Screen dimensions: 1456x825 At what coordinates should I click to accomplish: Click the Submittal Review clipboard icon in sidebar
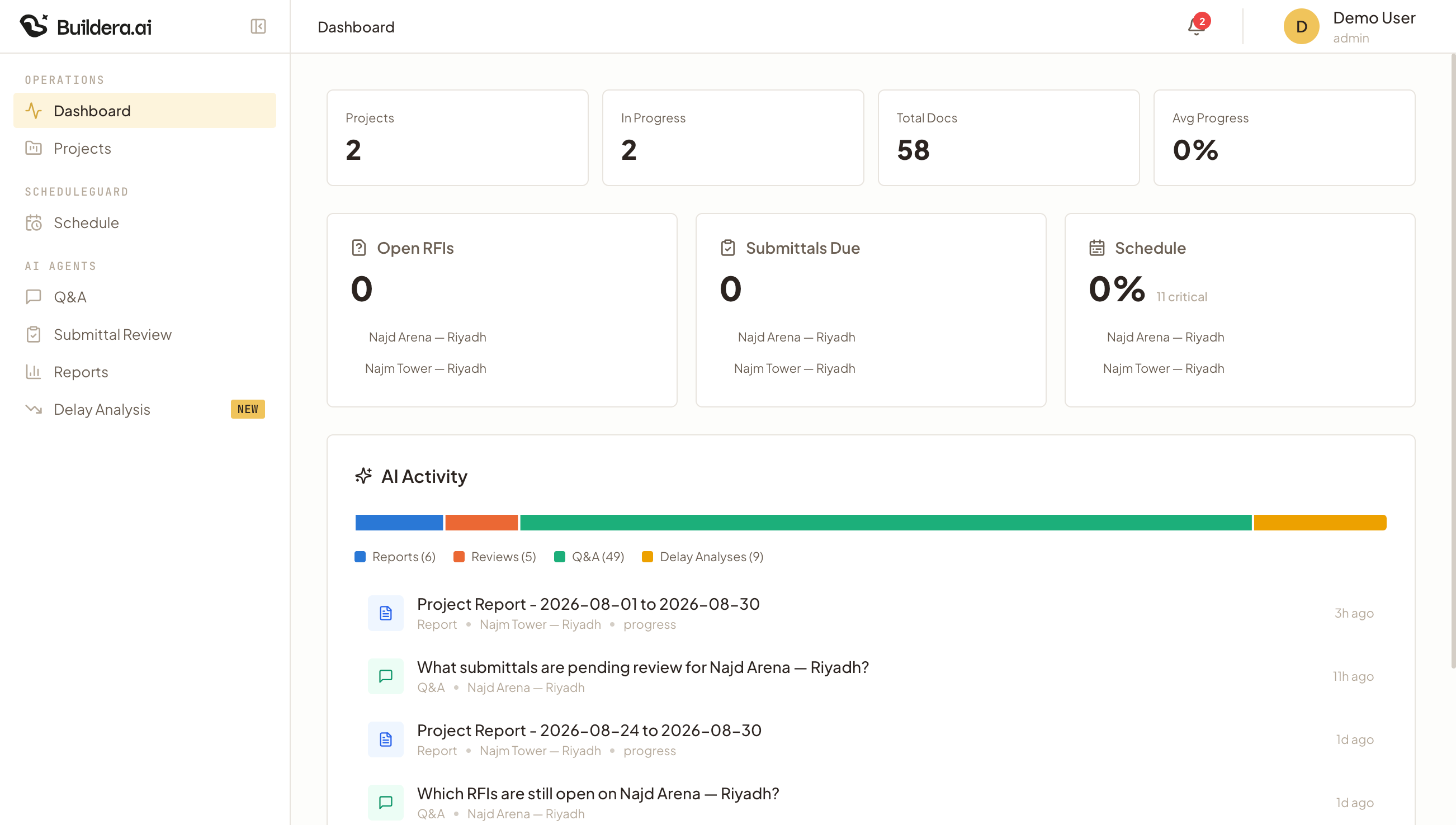[33, 335]
